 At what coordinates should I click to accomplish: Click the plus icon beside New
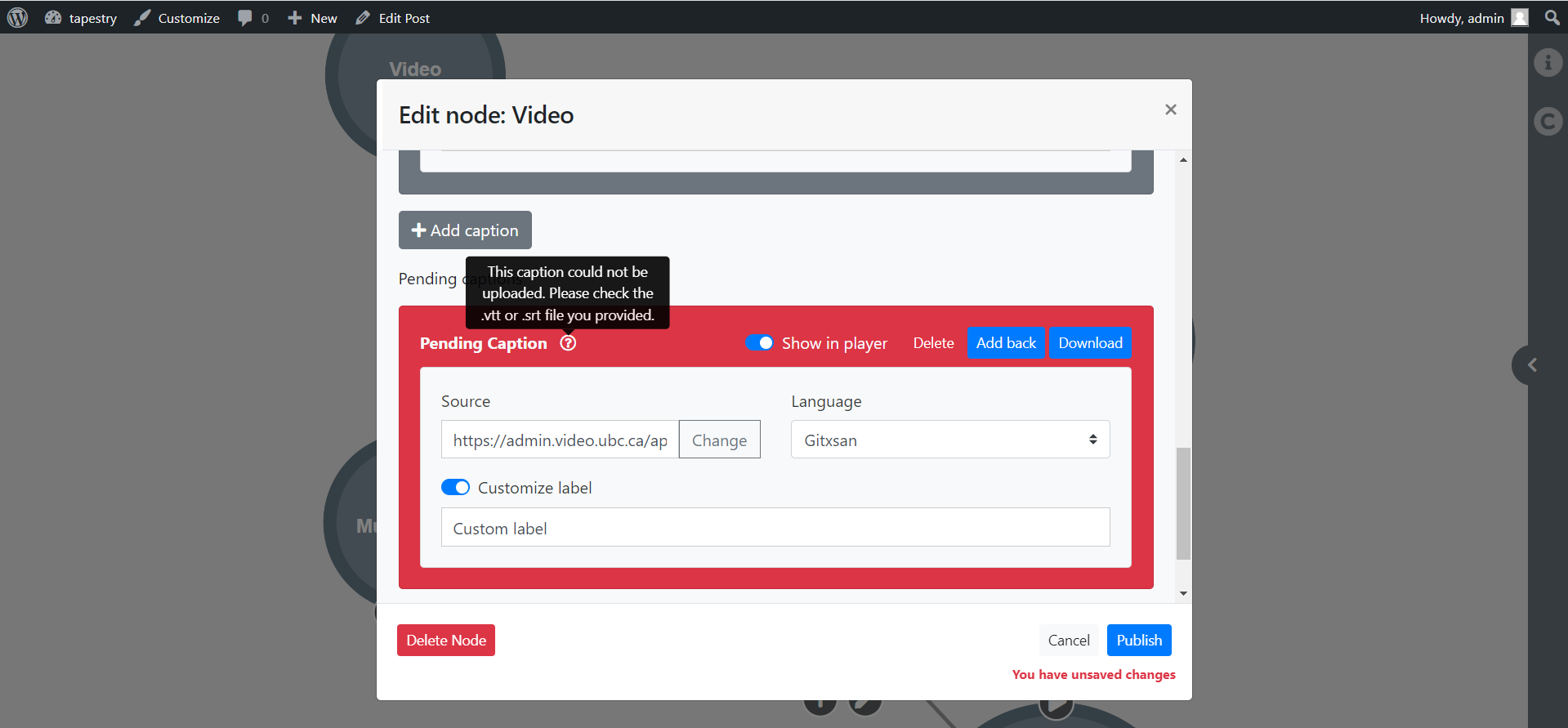[x=295, y=18]
